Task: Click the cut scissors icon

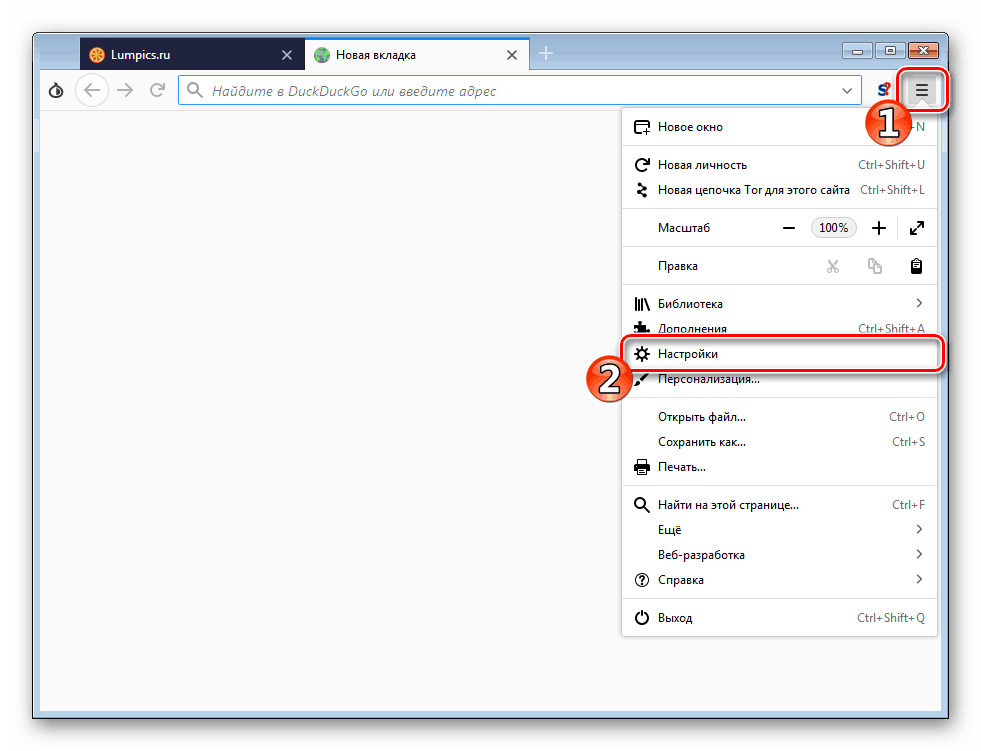Action: point(832,266)
